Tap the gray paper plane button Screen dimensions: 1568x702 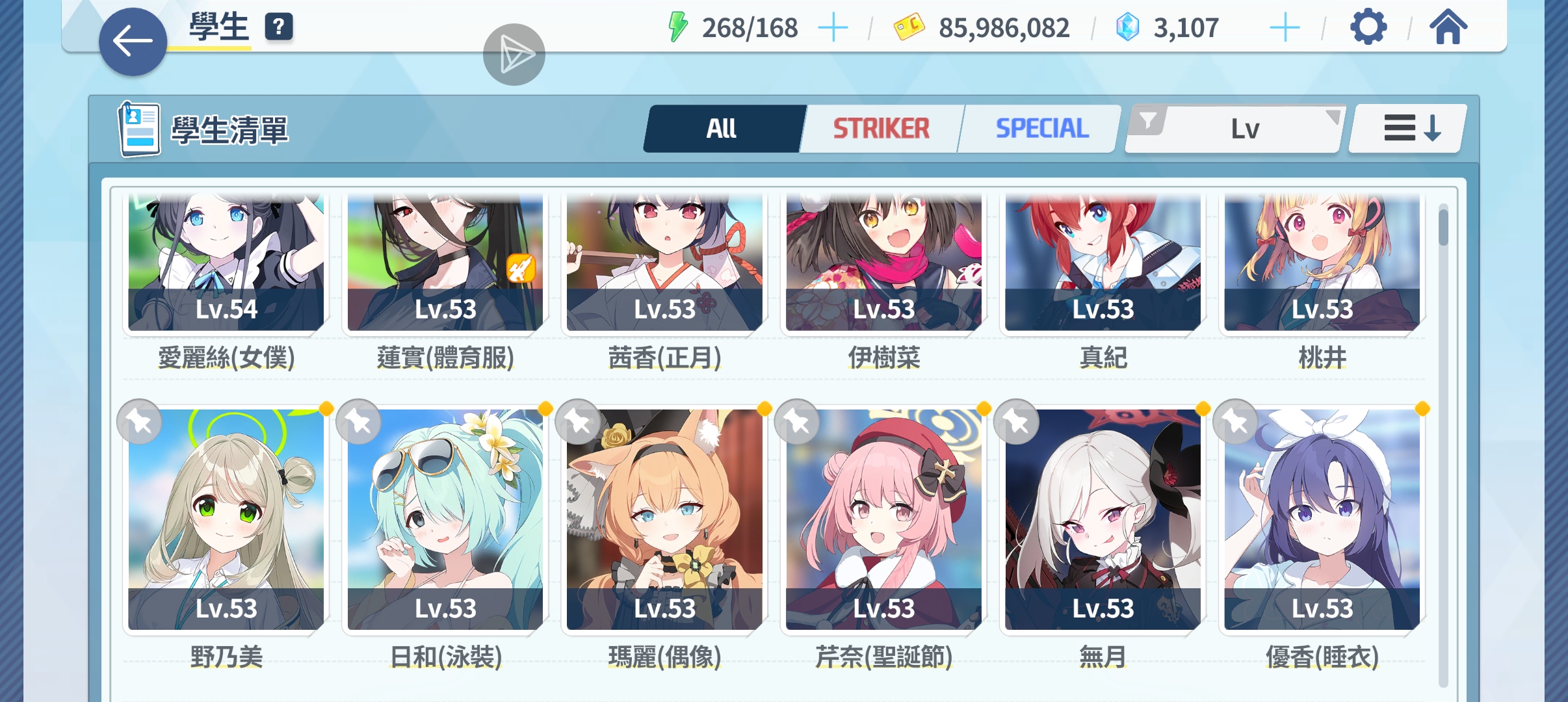514,55
